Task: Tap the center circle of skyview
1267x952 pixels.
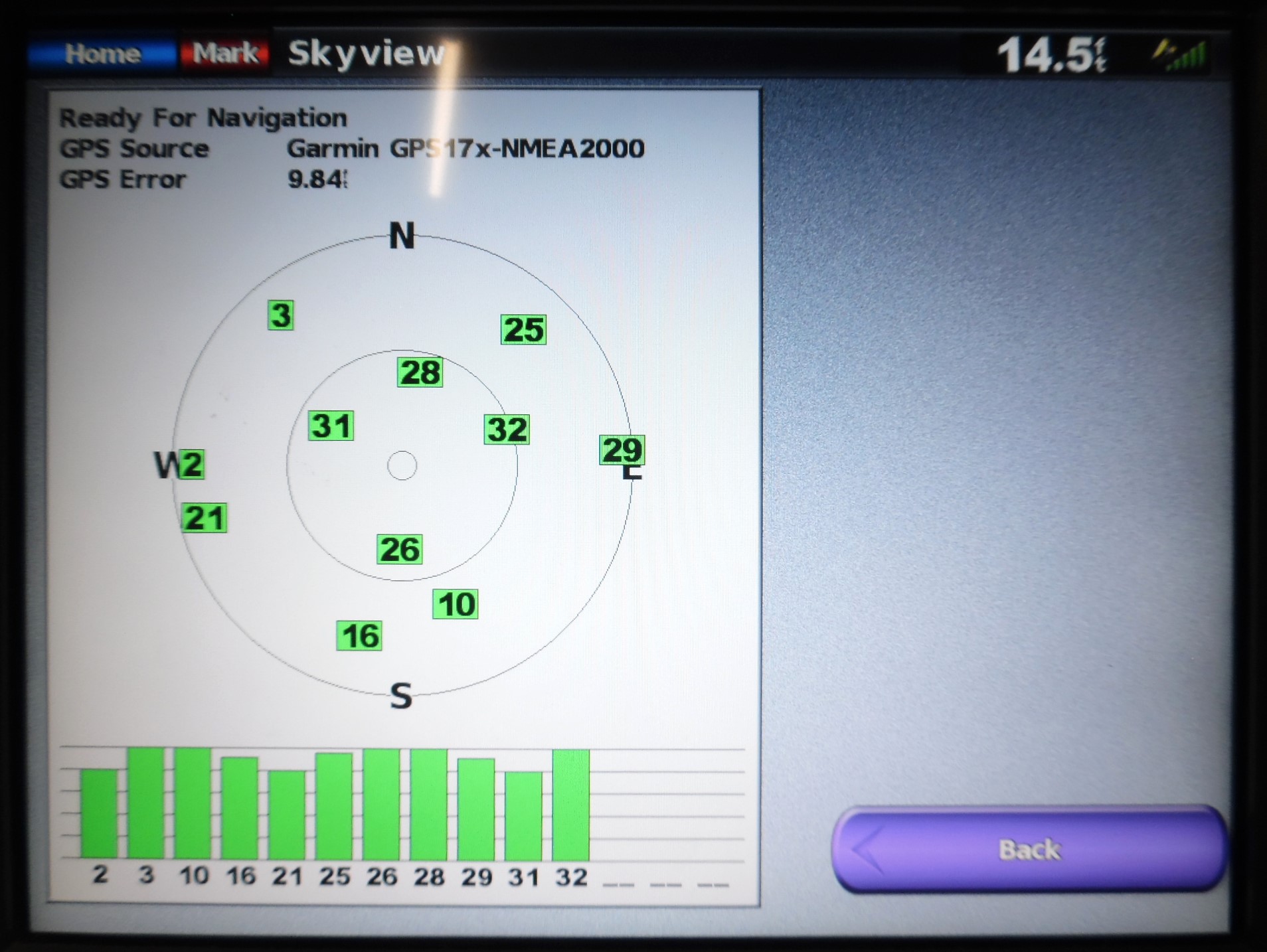Action: pyautogui.click(x=402, y=465)
